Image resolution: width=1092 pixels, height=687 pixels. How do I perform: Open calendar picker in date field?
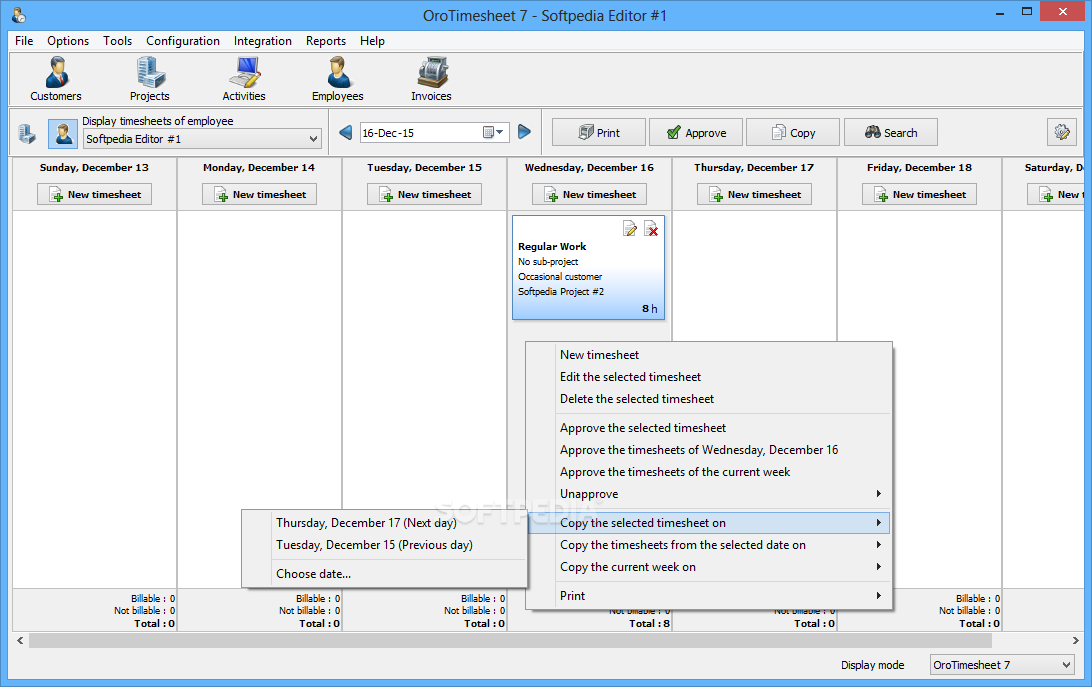494,132
